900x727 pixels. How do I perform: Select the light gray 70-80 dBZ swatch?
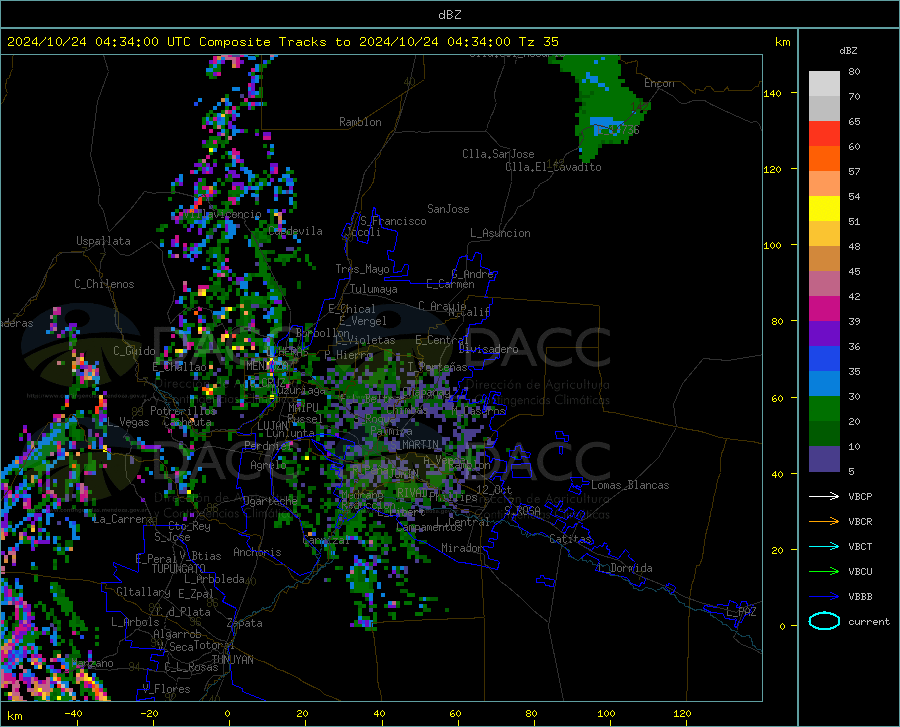click(824, 84)
